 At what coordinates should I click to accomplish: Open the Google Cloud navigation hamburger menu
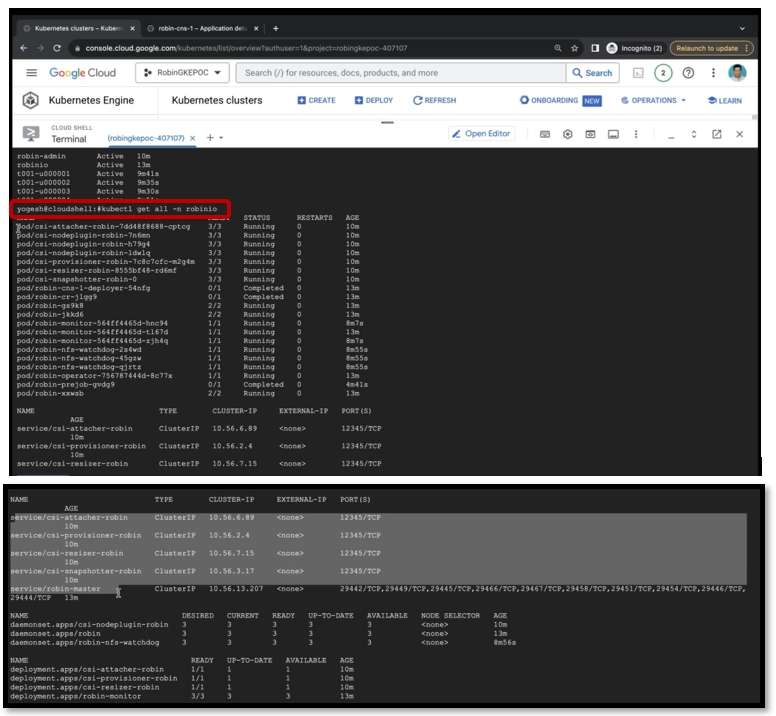(32, 73)
